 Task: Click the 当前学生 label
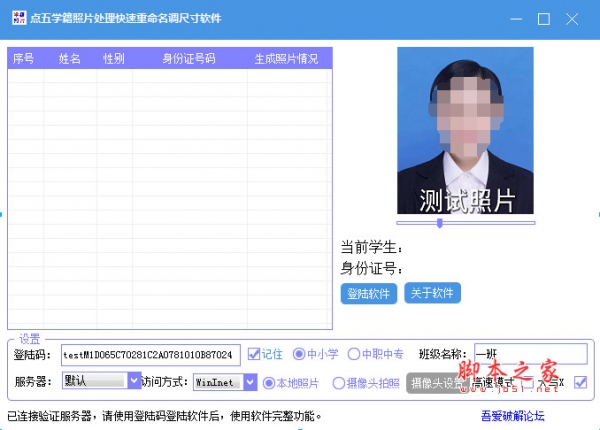371,247
